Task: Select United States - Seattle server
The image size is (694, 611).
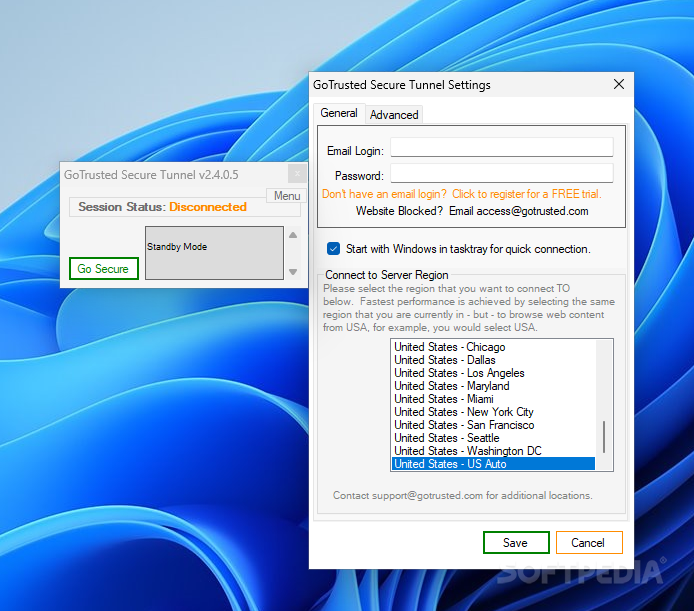Action: (494, 437)
